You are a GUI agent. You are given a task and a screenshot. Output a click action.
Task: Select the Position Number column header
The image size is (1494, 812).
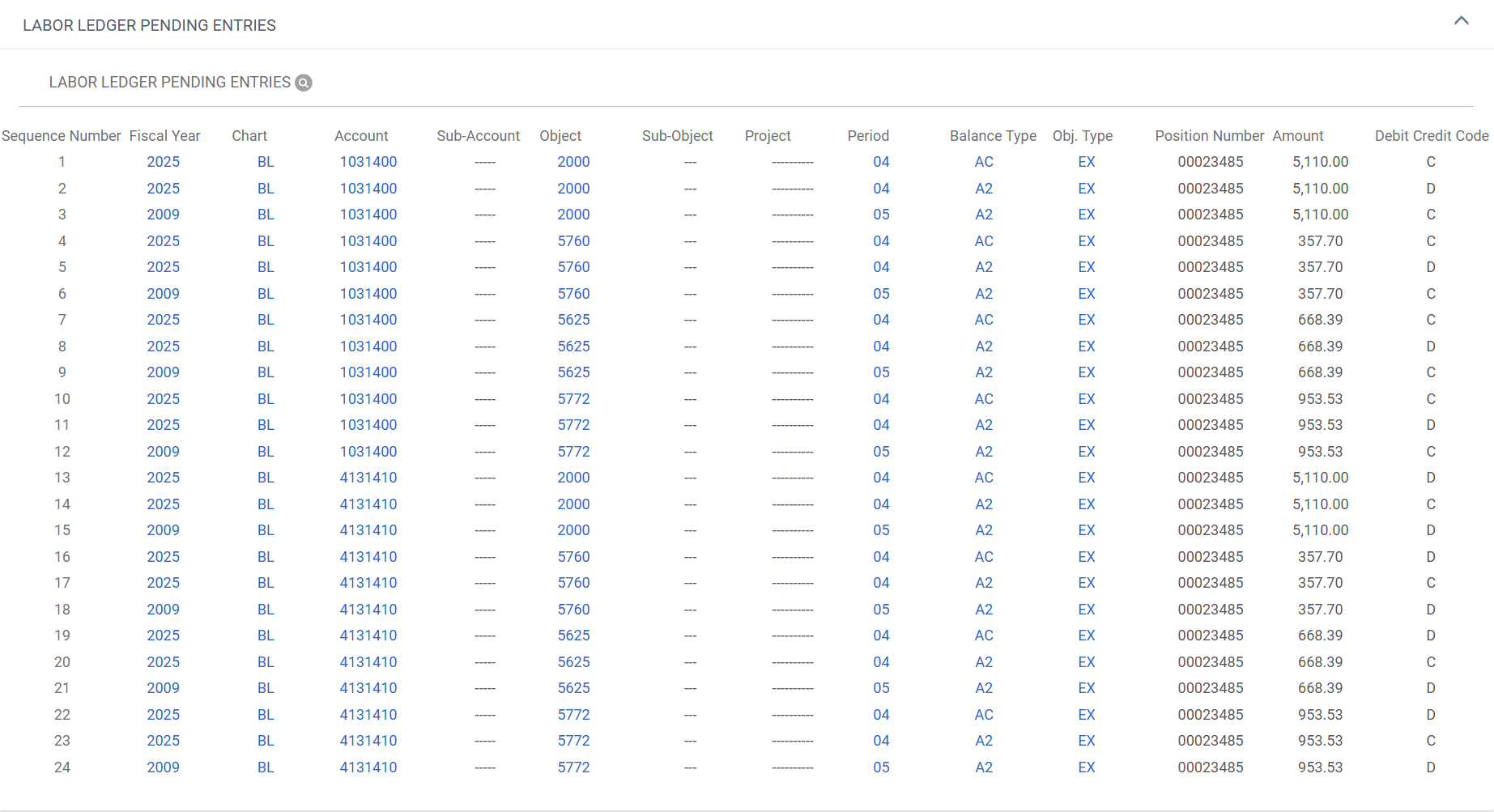tap(1209, 136)
